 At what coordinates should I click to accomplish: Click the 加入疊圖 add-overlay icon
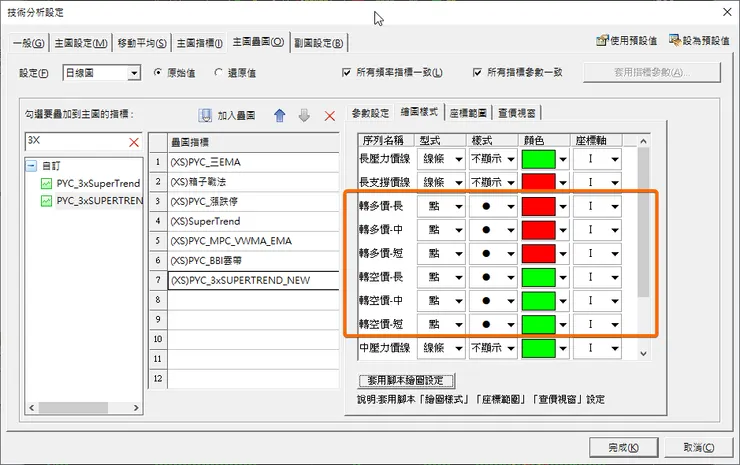click(x=205, y=115)
